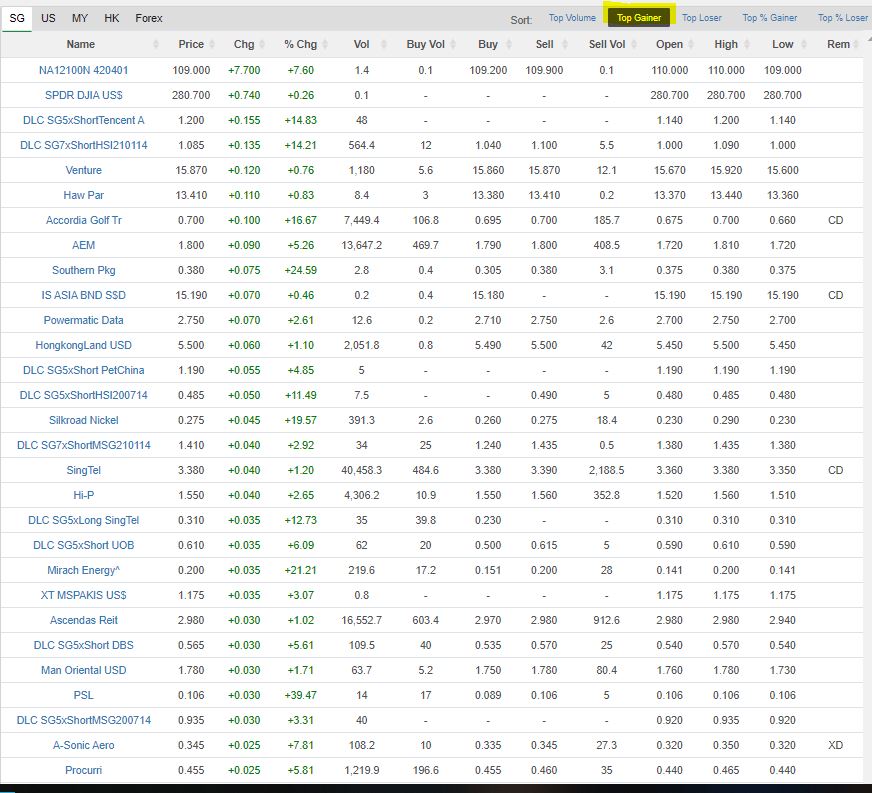The height and width of the screenshot is (793, 872).
Task: Open DLC SG5xShortHSI200714 link
Action: tap(83, 396)
